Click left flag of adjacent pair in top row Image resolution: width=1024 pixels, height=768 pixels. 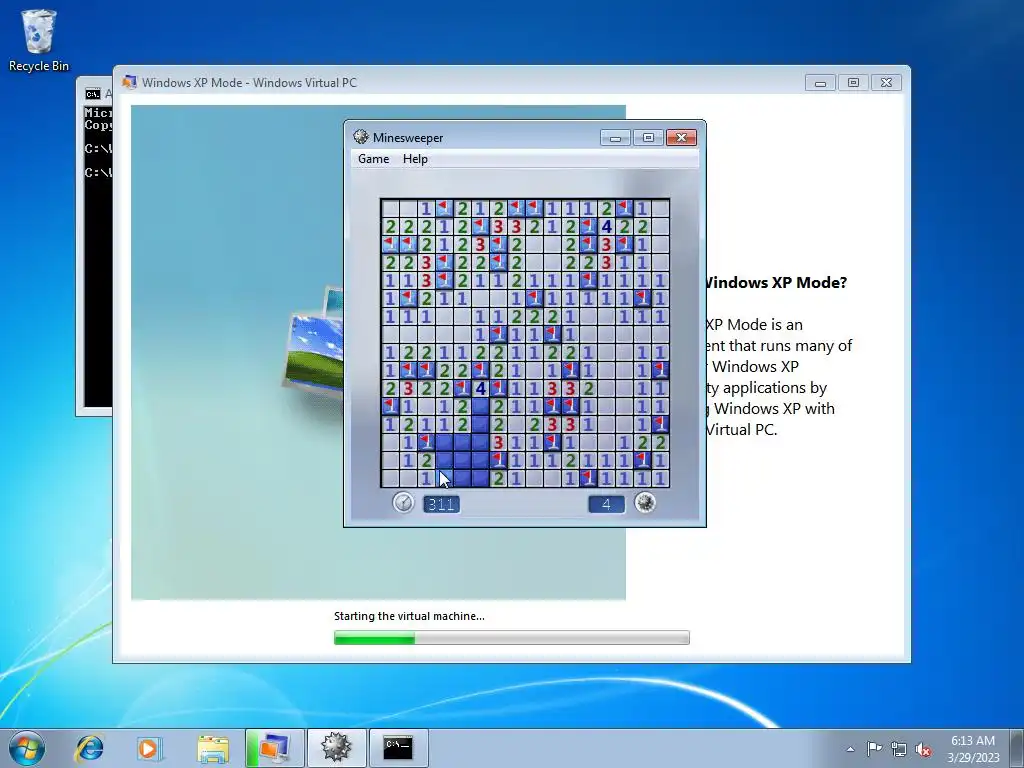[517, 209]
